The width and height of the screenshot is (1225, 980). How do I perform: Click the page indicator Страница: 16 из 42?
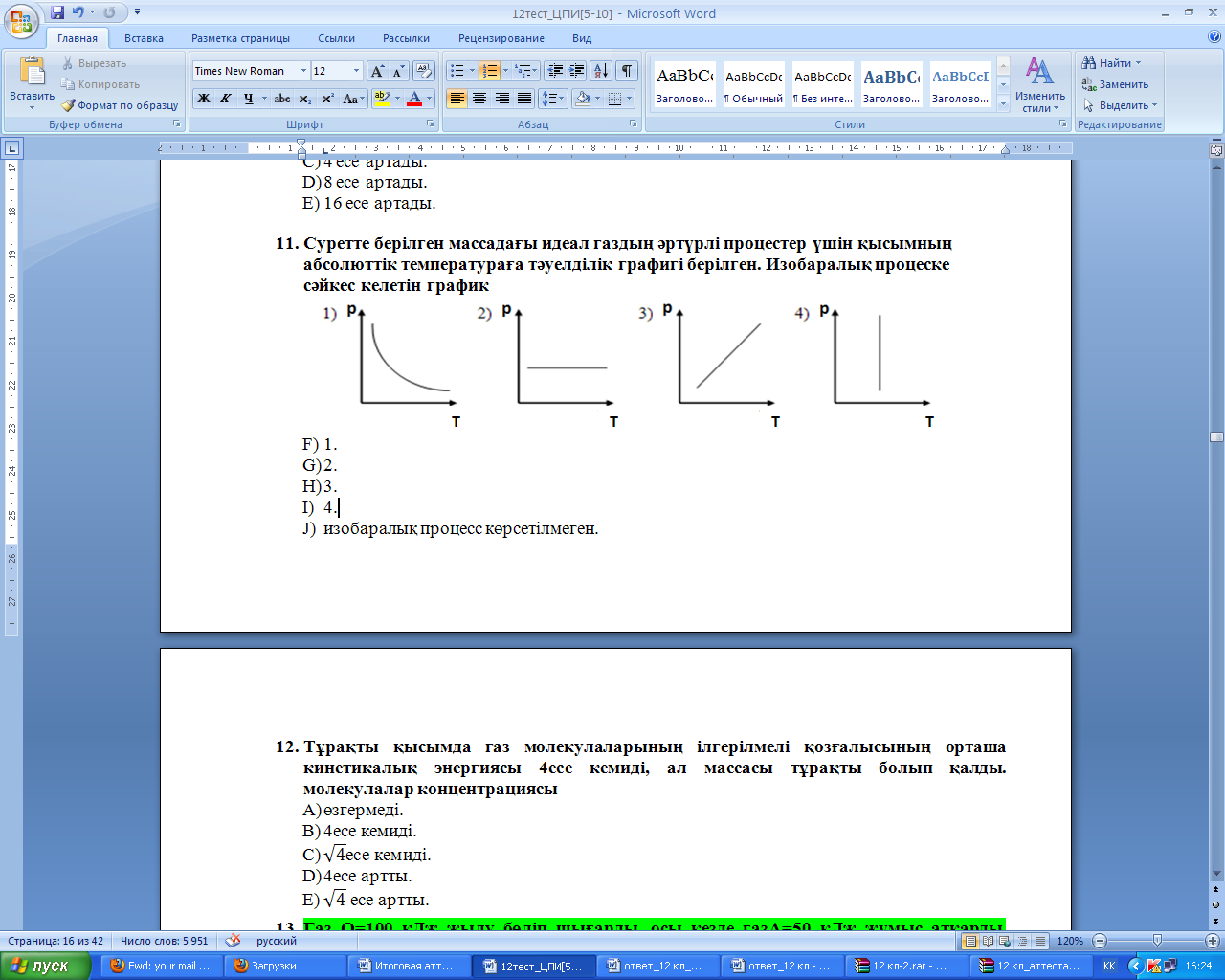pyautogui.click(x=56, y=941)
